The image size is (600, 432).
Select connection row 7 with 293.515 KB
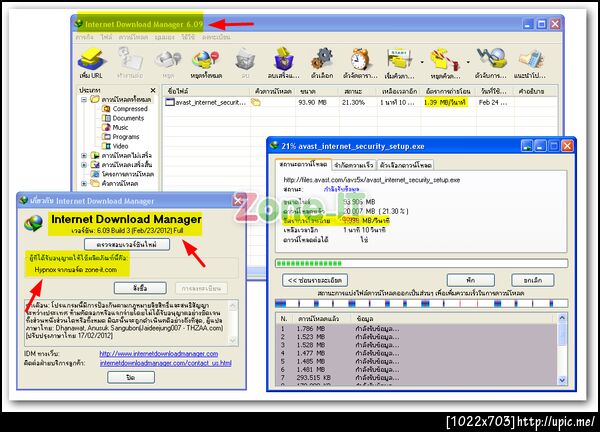point(416,378)
